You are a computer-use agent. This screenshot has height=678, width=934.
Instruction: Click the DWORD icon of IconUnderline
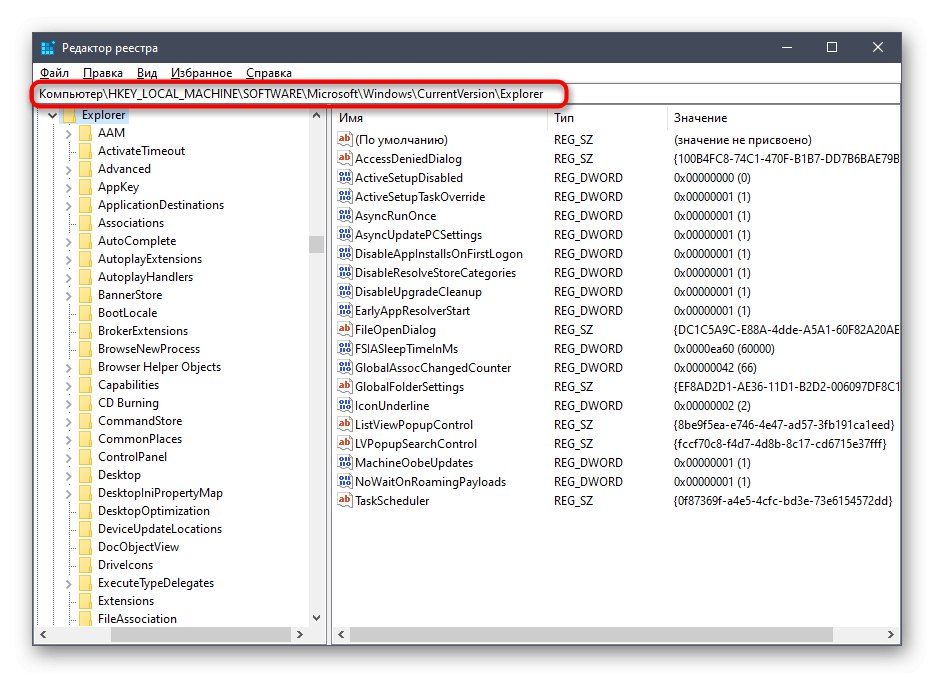point(344,406)
